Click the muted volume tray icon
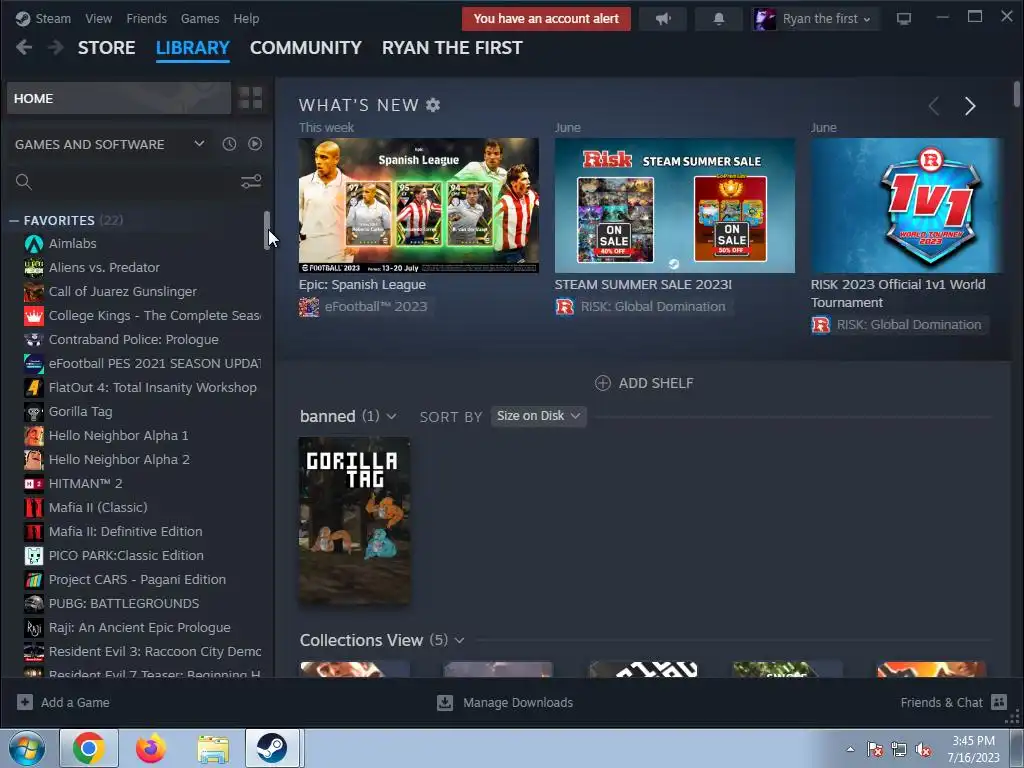The image size is (1024, 768). pyautogui.click(x=923, y=750)
